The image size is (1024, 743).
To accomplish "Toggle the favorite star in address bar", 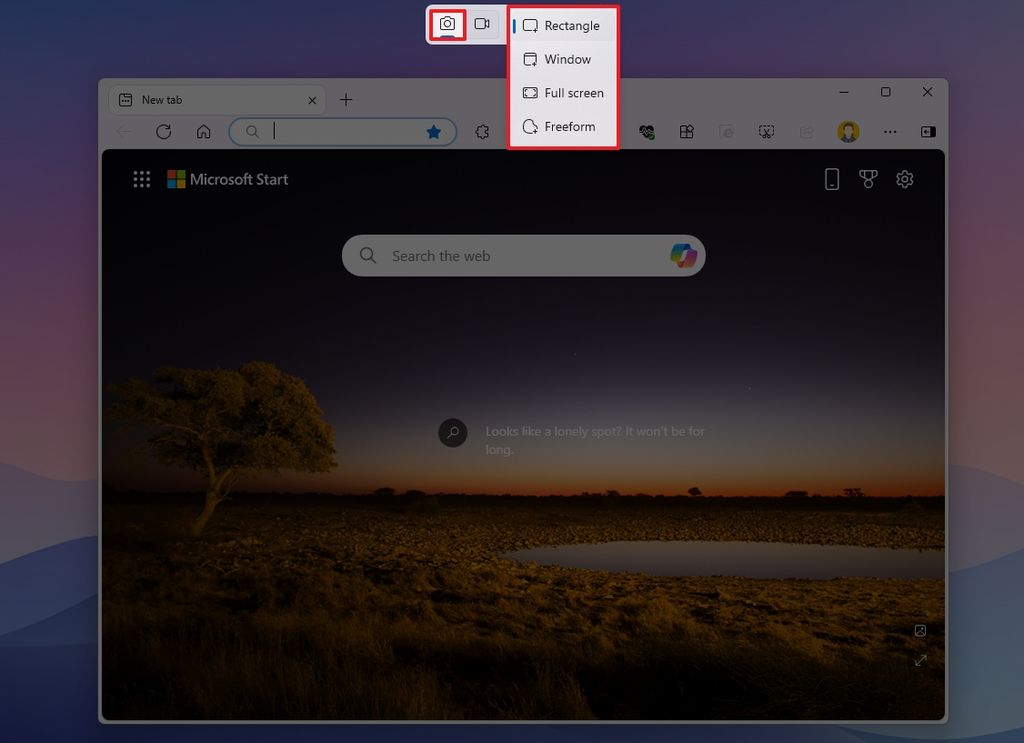I will (x=433, y=131).
